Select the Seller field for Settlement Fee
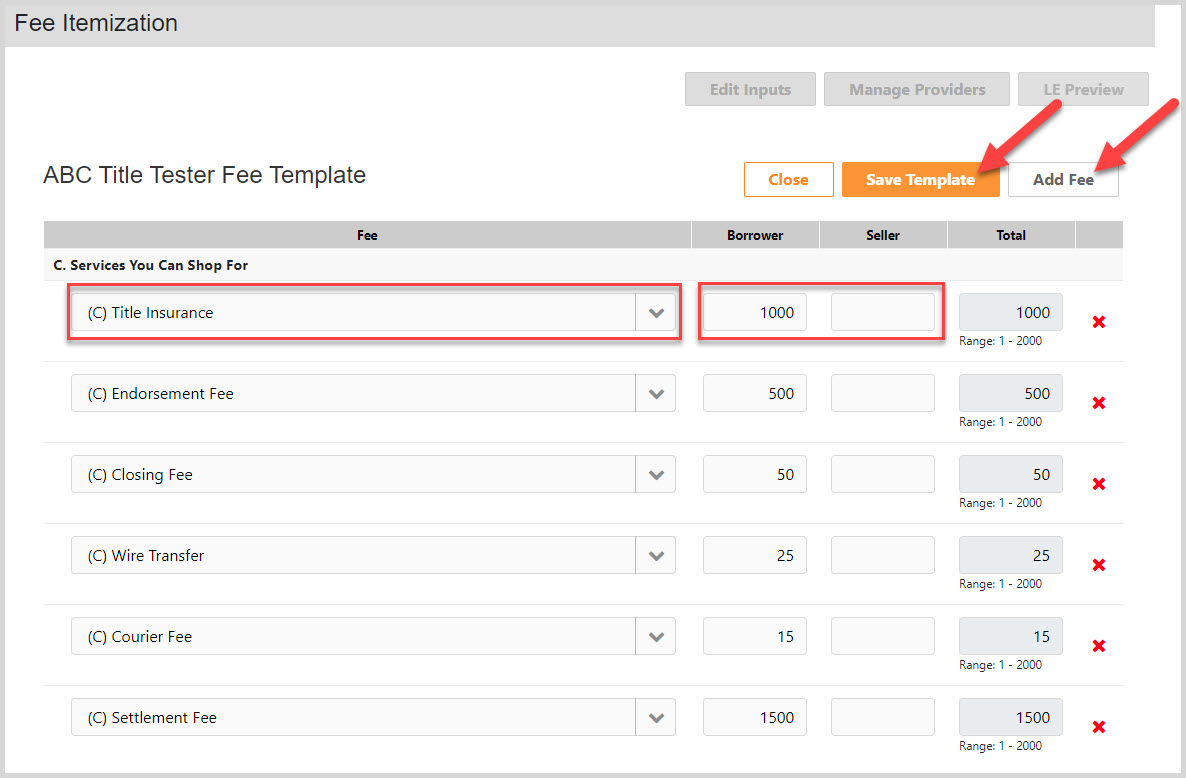Screen dimensions: 1186x778 click(x=883, y=717)
